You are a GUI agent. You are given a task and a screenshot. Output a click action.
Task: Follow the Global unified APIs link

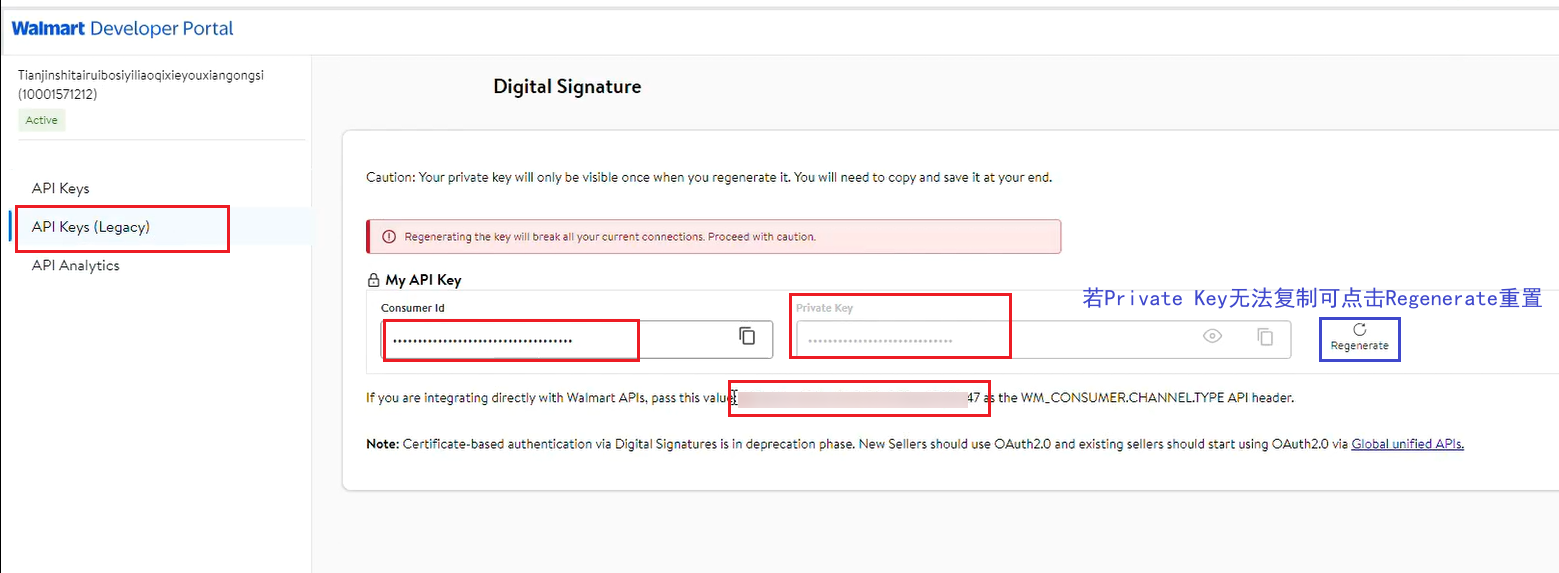(x=1407, y=444)
